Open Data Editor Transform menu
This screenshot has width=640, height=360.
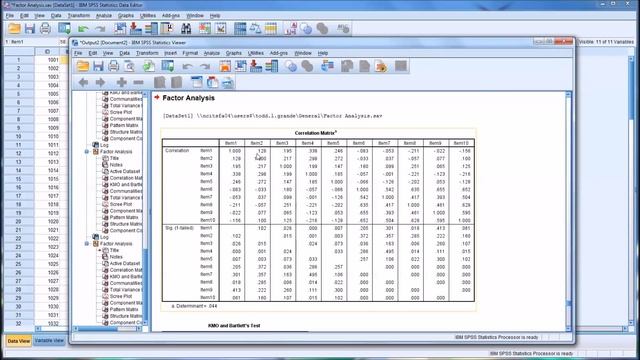78,16
